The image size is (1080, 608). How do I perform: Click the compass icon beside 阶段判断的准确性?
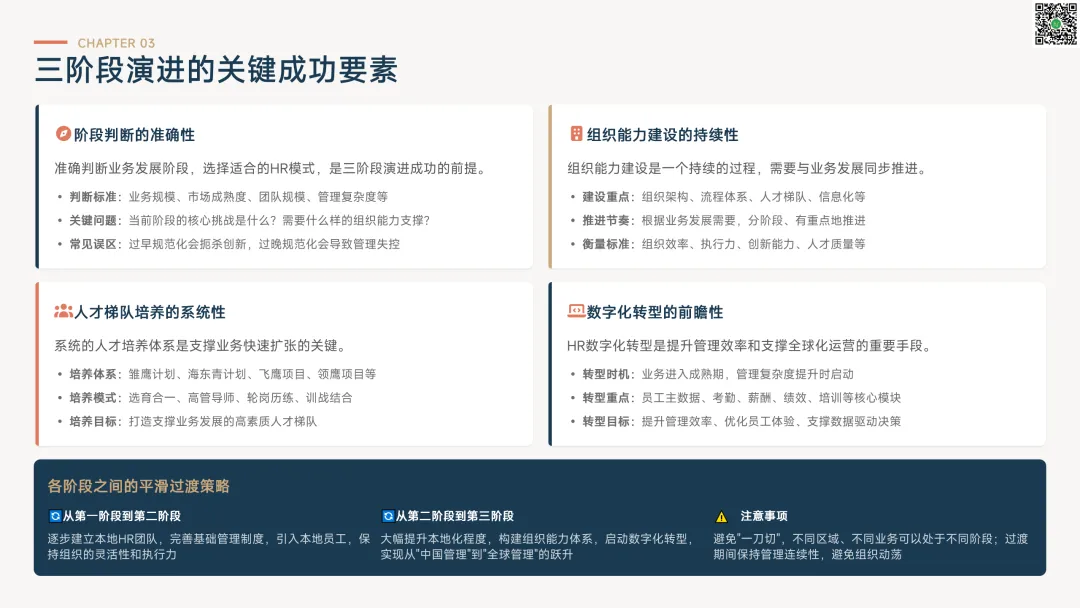click(x=63, y=134)
